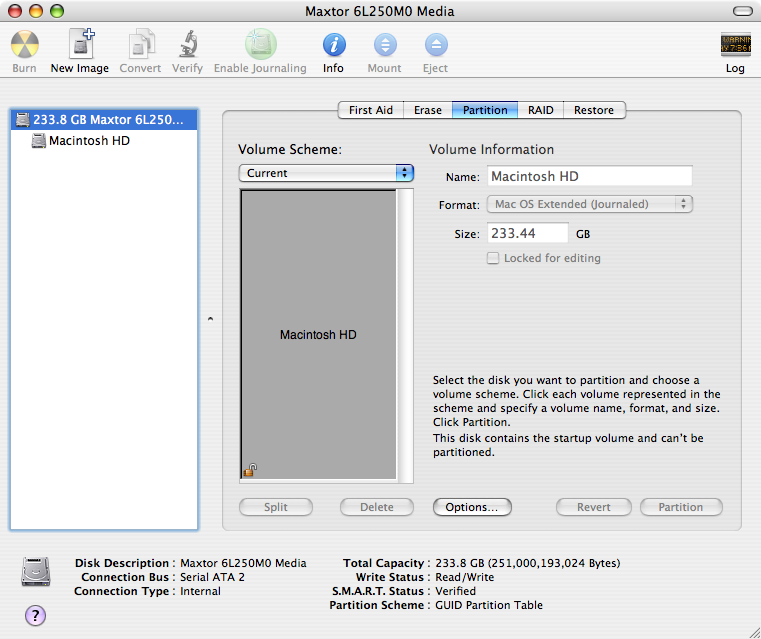The height and width of the screenshot is (639, 761).
Task: Switch to the Restore tab
Action: click(594, 110)
